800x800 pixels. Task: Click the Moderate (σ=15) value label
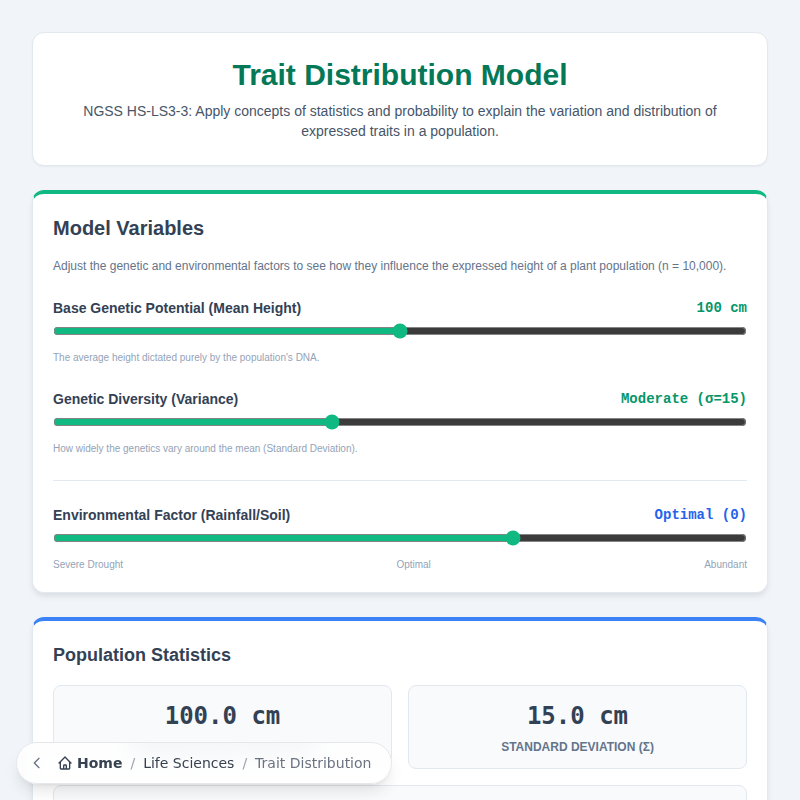click(683, 398)
